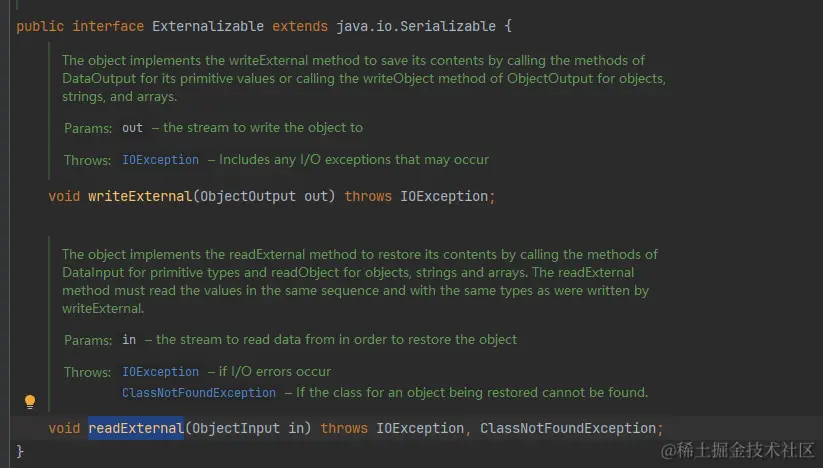Open IOException link in readExternal Throws doc

[x=161, y=372]
